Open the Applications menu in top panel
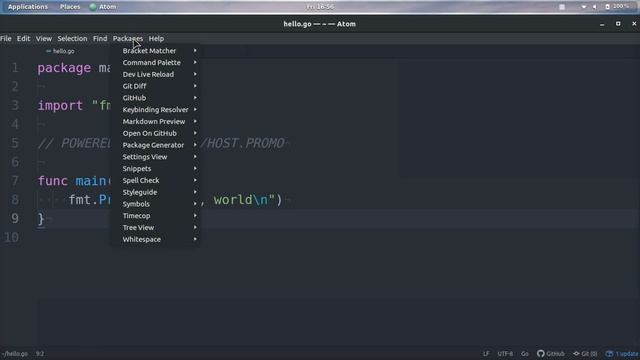640x360 pixels. tap(28, 7)
